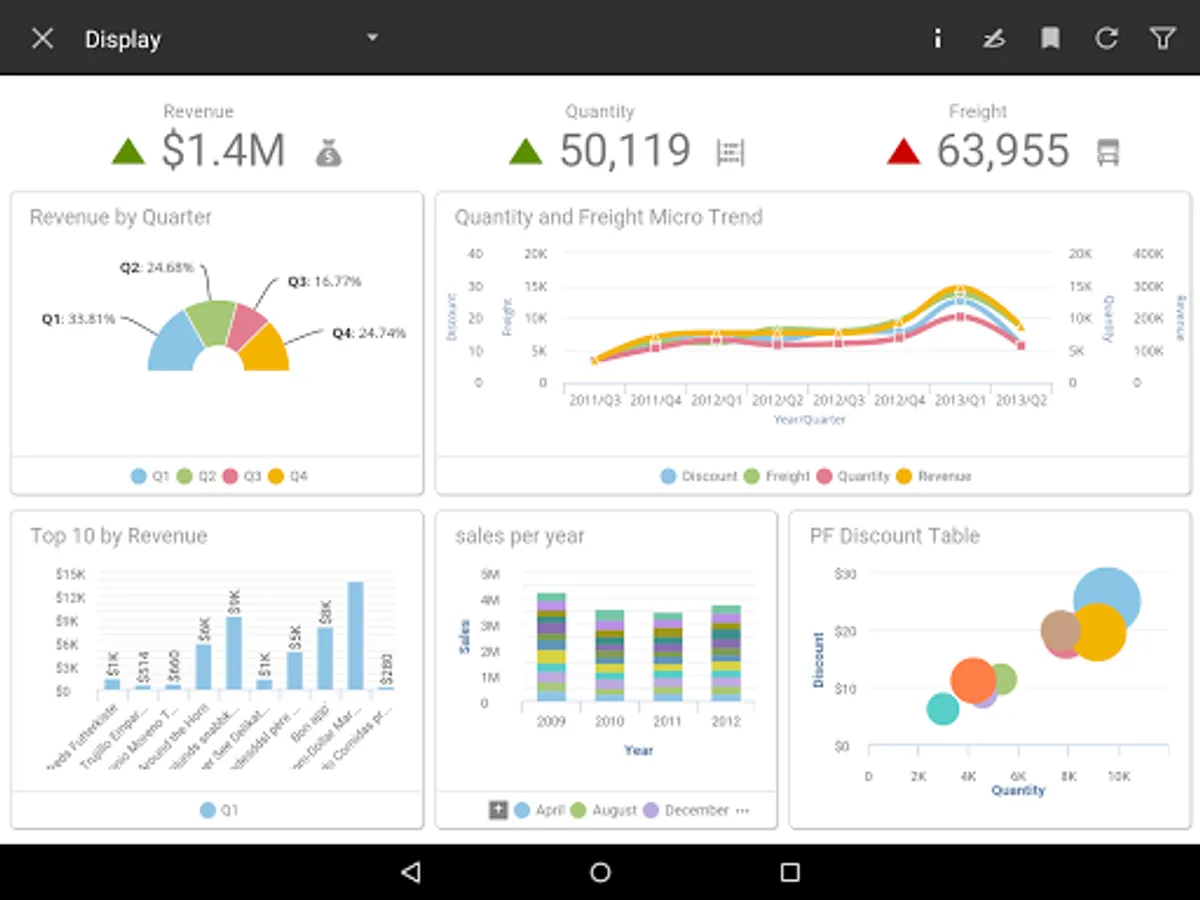Screen dimensions: 1200x900
Task: Open the filter funnel icon
Action: point(1162,39)
